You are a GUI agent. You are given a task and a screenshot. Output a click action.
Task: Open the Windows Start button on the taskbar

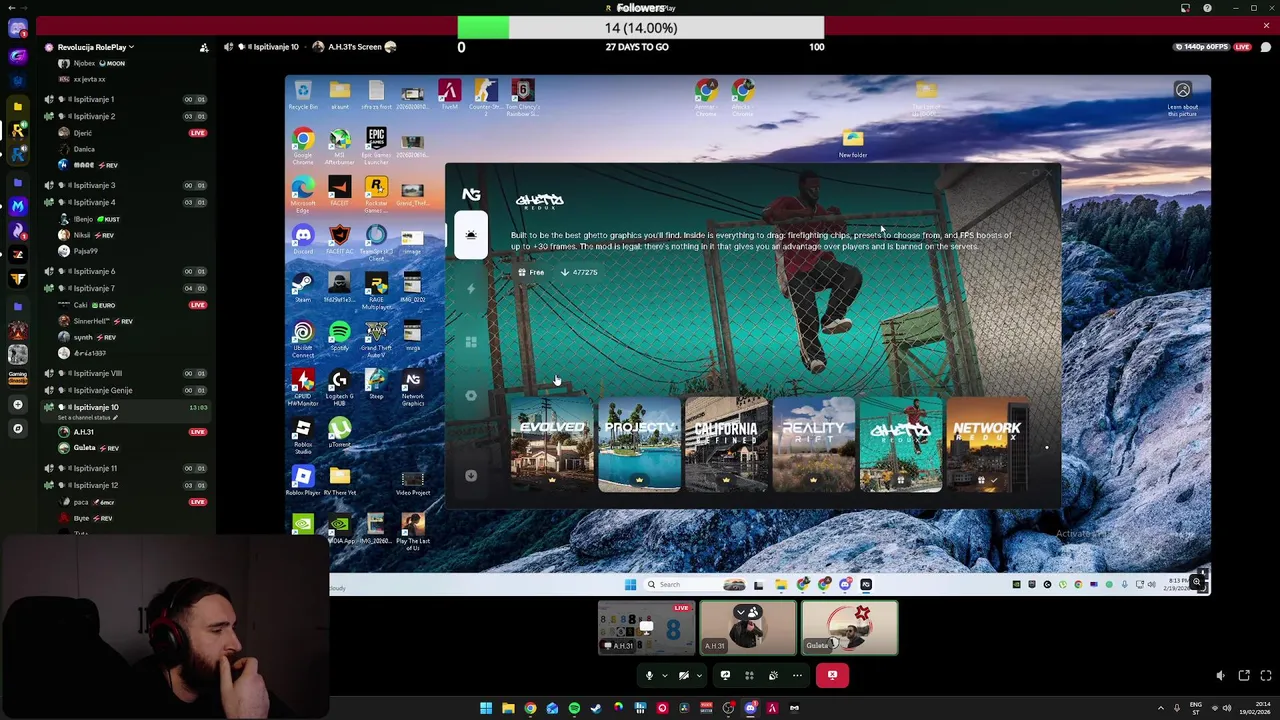(486, 708)
